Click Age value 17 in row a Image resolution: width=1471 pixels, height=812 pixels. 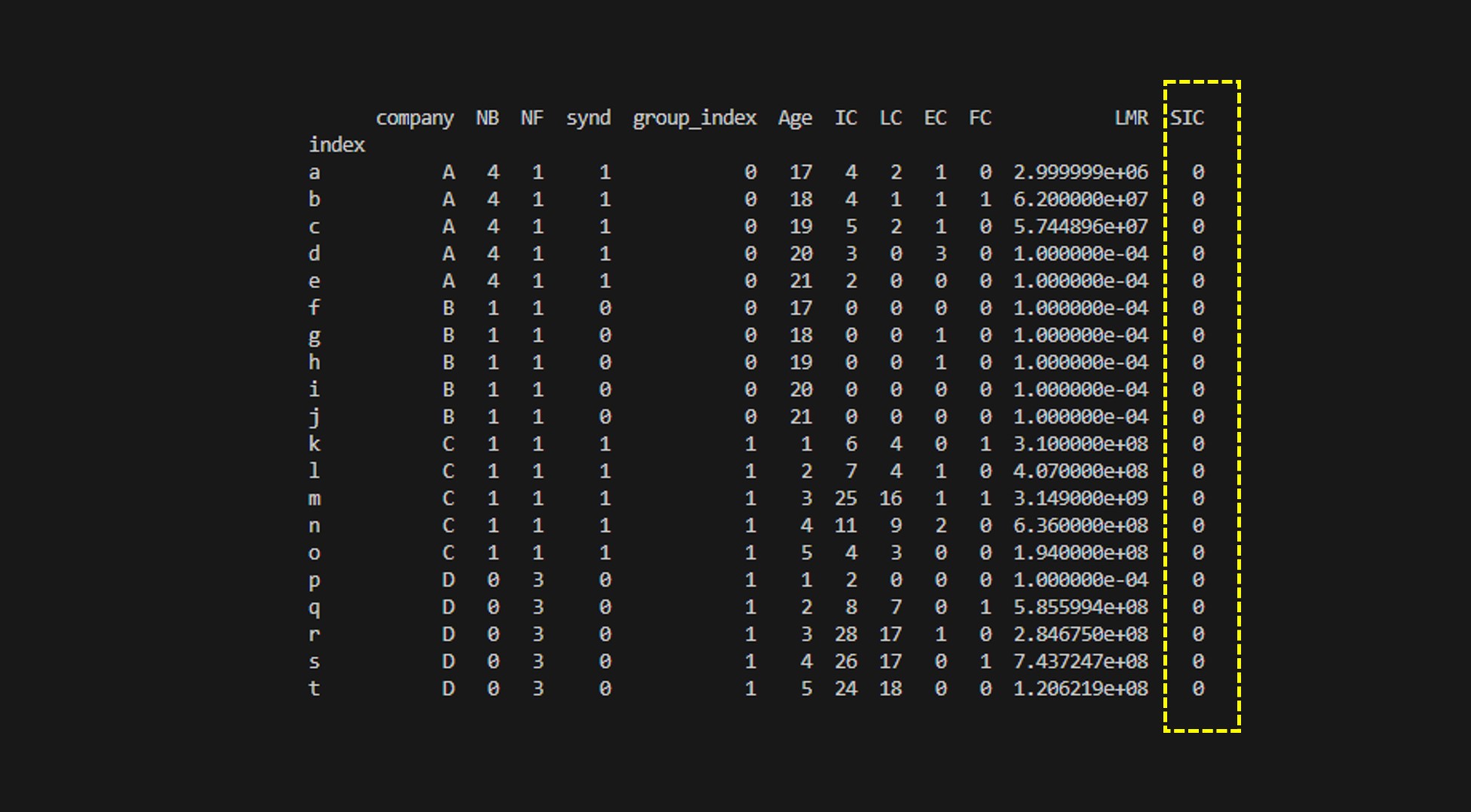pos(801,173)
